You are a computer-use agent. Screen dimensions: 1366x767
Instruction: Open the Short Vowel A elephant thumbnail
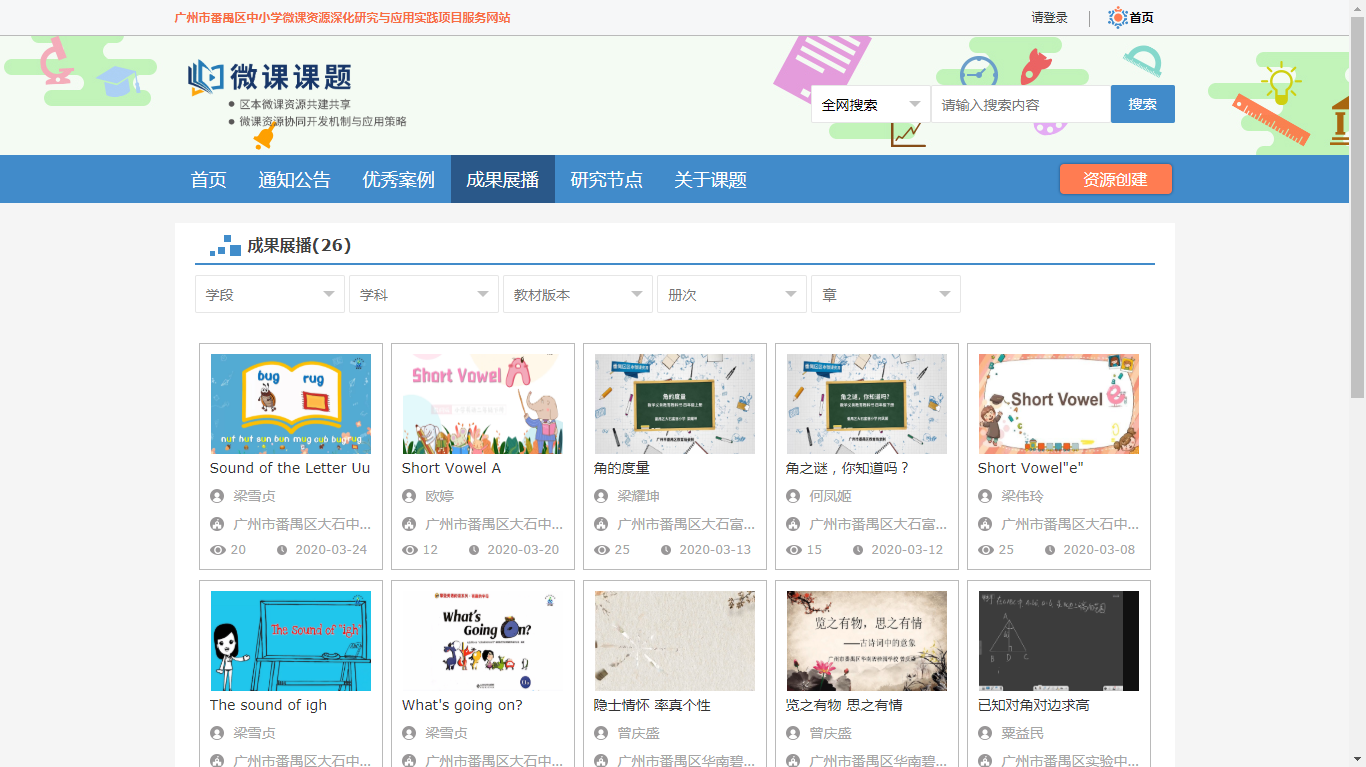click(483, 404)
